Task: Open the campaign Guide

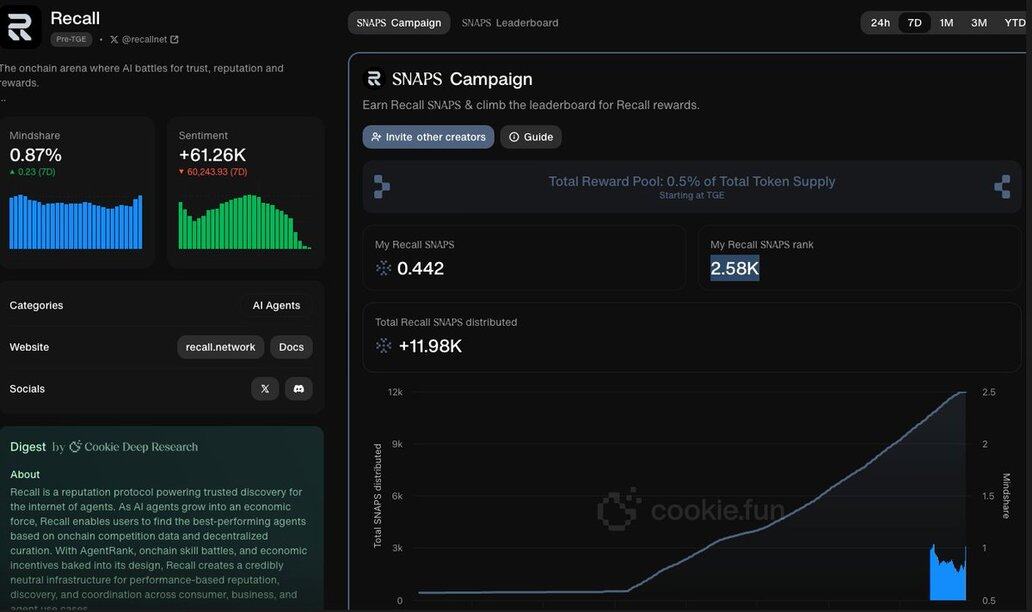Action: pos(530,137)
